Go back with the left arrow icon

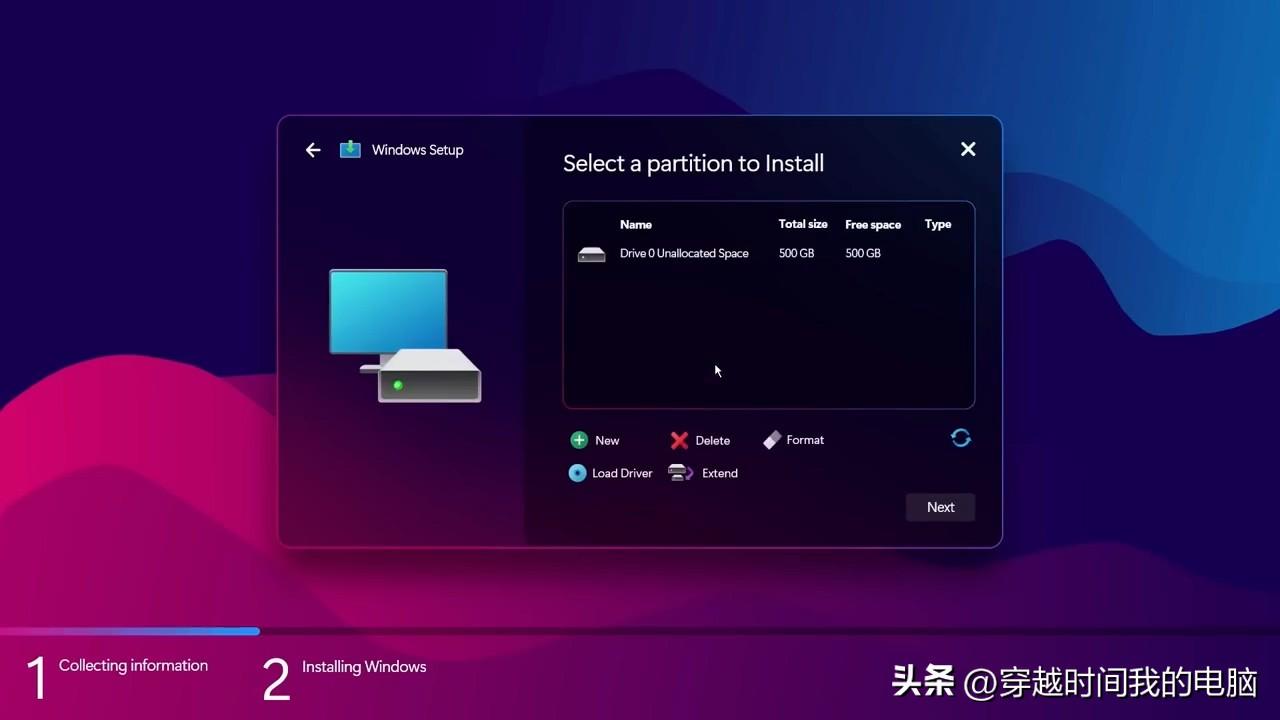pyautogui.click(x=313, y=150)
